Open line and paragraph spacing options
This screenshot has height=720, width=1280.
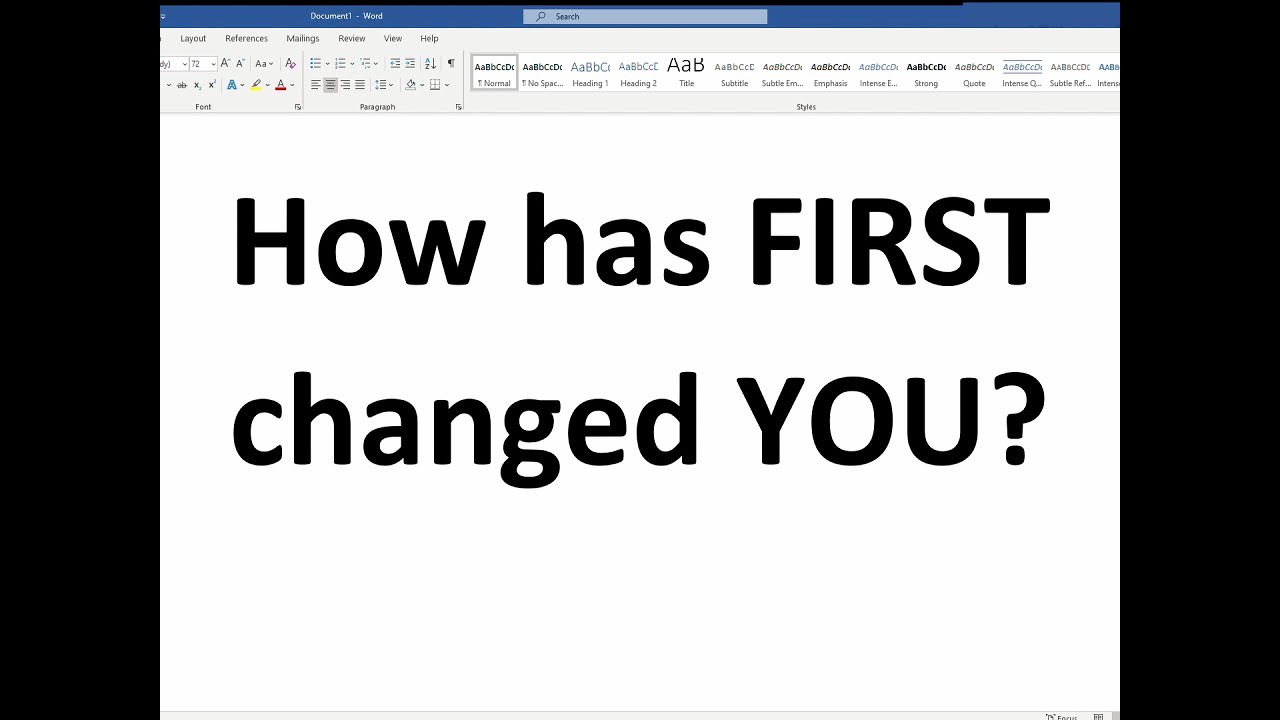[x=381, y=85]
